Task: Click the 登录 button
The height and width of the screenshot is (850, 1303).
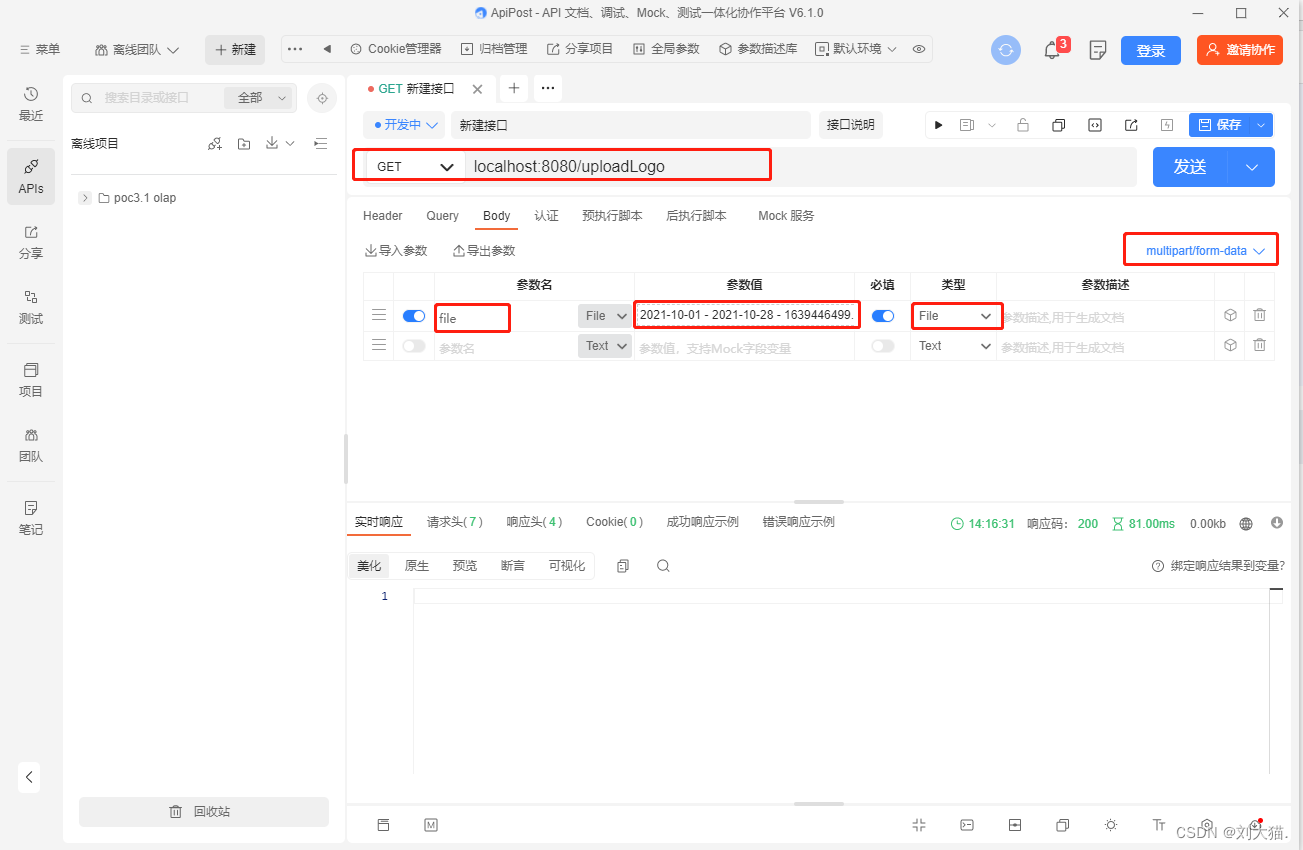Action: click(x=1150, y=49)
